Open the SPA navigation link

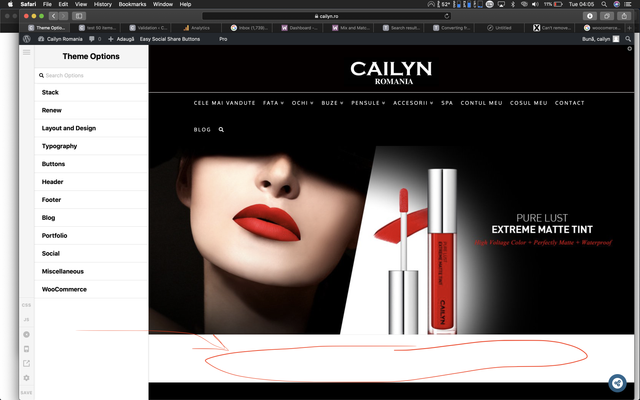[447, 103]
